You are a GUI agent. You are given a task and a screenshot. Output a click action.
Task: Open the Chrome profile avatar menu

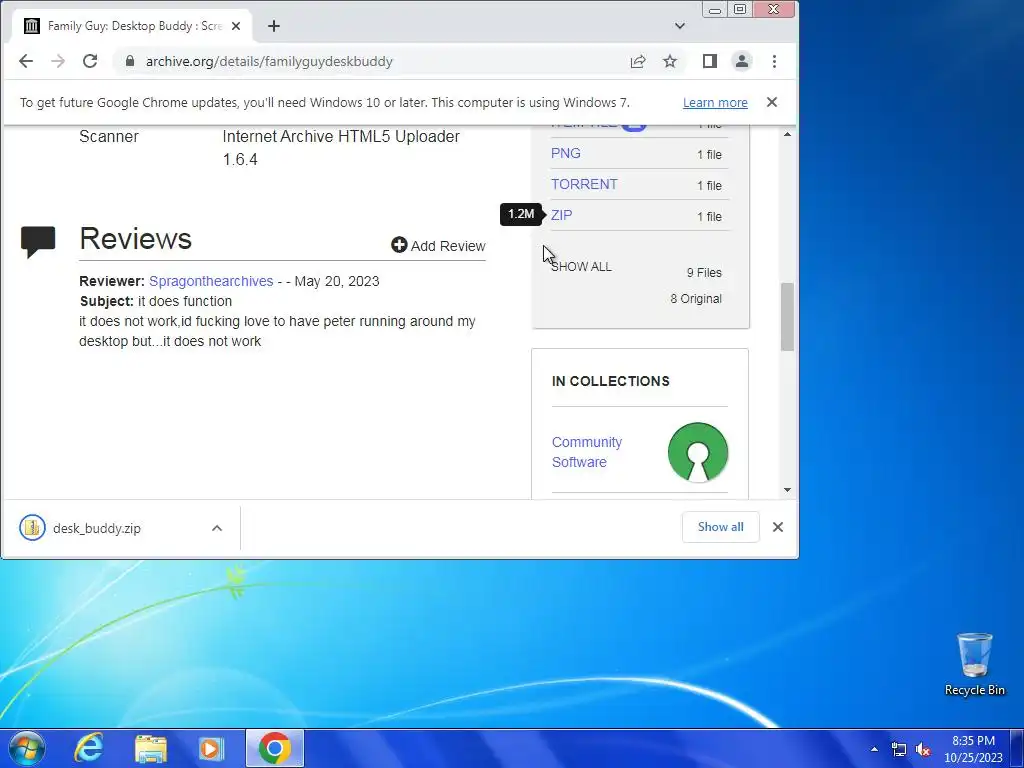tap(742, 61)
